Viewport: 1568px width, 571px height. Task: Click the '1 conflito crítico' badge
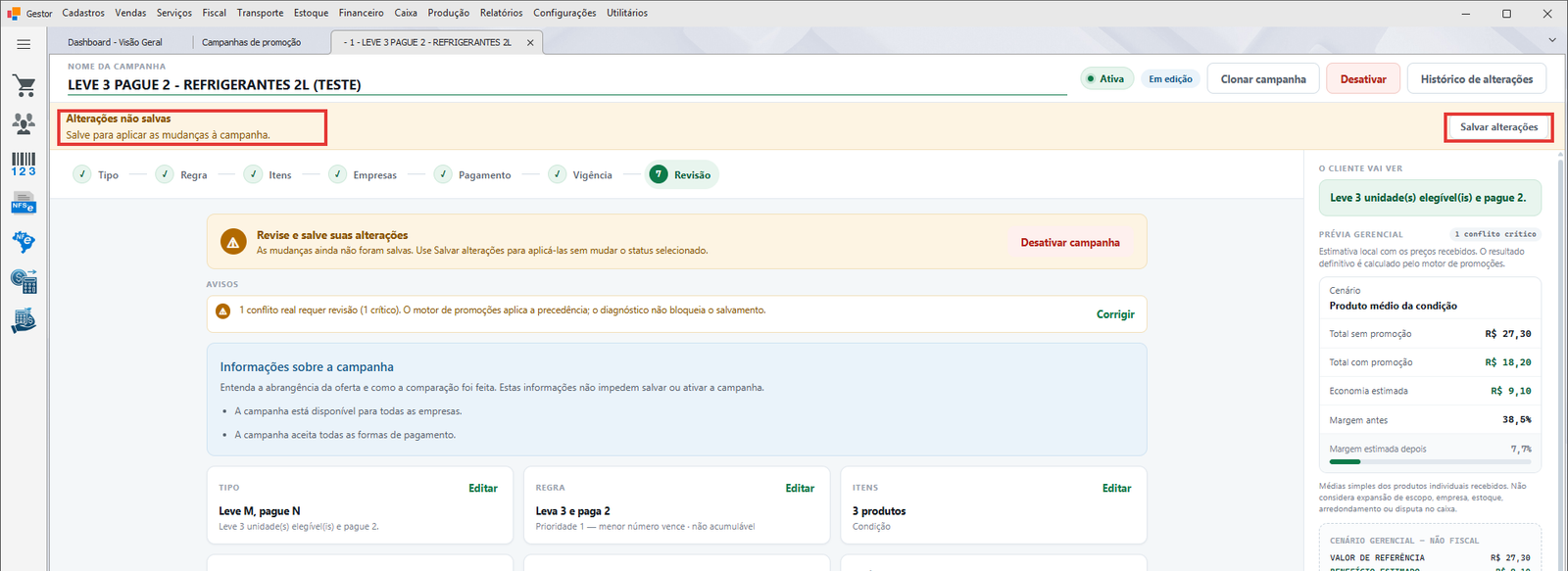pyautogui.click(x=1494, y=234)
